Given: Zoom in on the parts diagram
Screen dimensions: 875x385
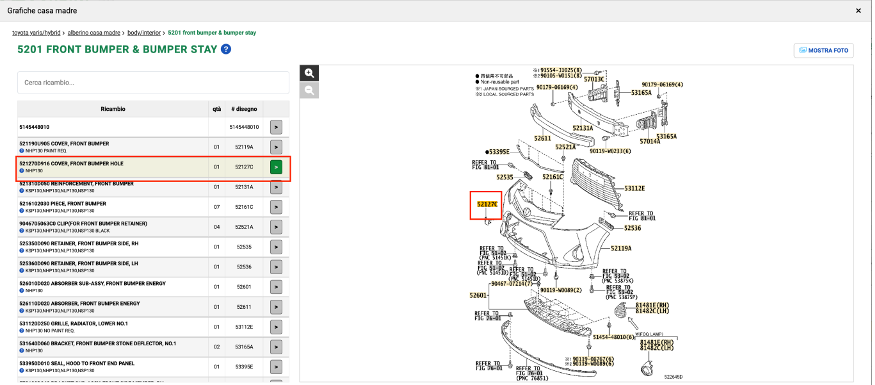Looking at the screenshot, I should [309, 73].
